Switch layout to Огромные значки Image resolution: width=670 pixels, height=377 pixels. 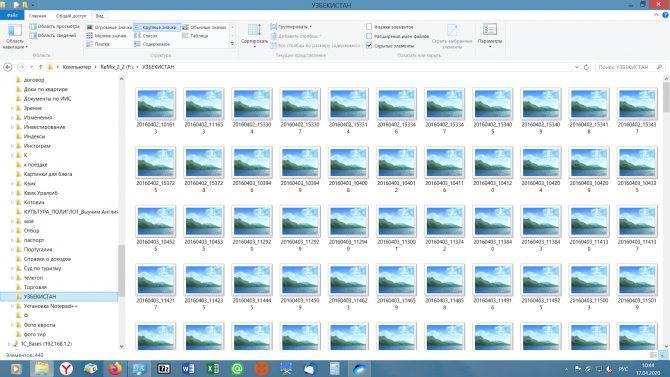point(109,27)
